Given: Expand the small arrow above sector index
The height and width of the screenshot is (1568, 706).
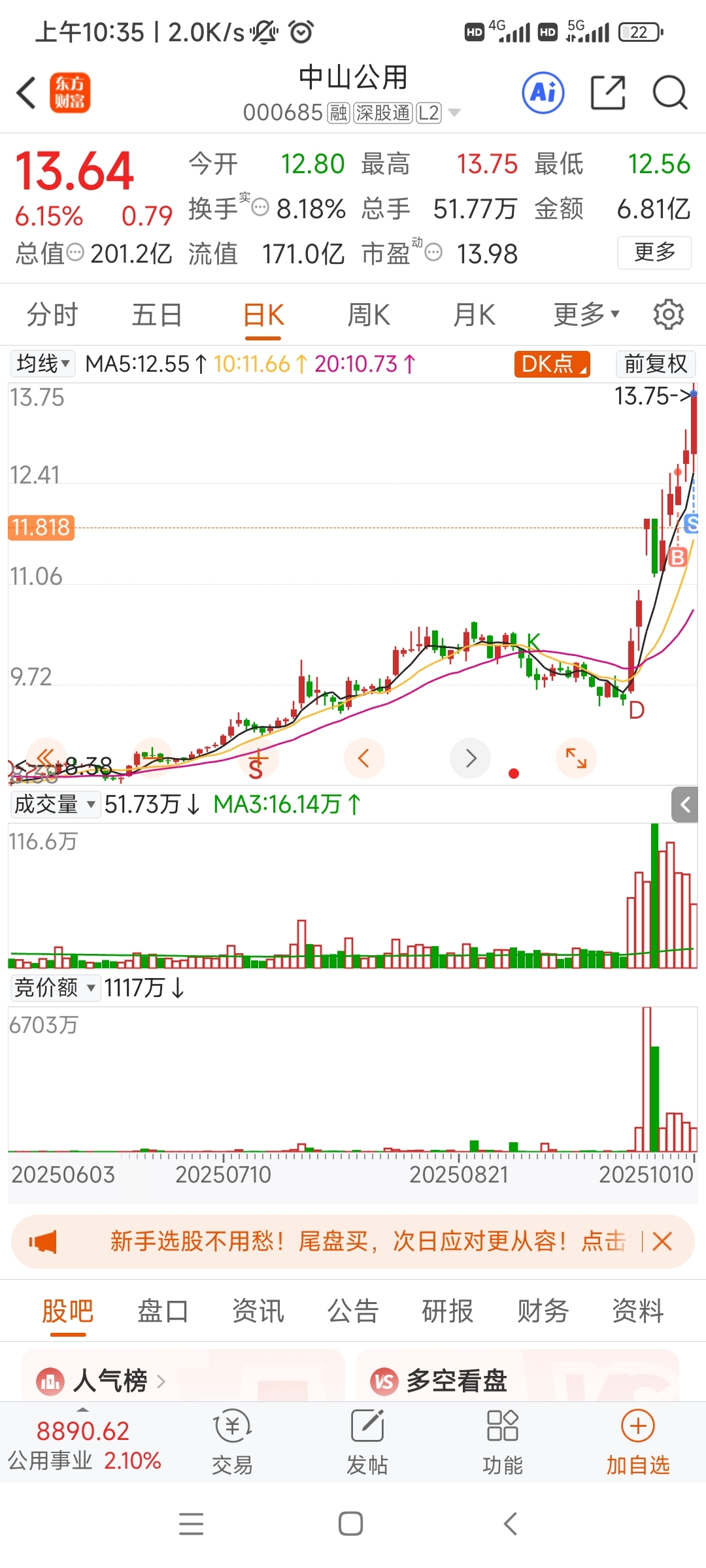Looking at the screenshot, I should [83, 1409].
